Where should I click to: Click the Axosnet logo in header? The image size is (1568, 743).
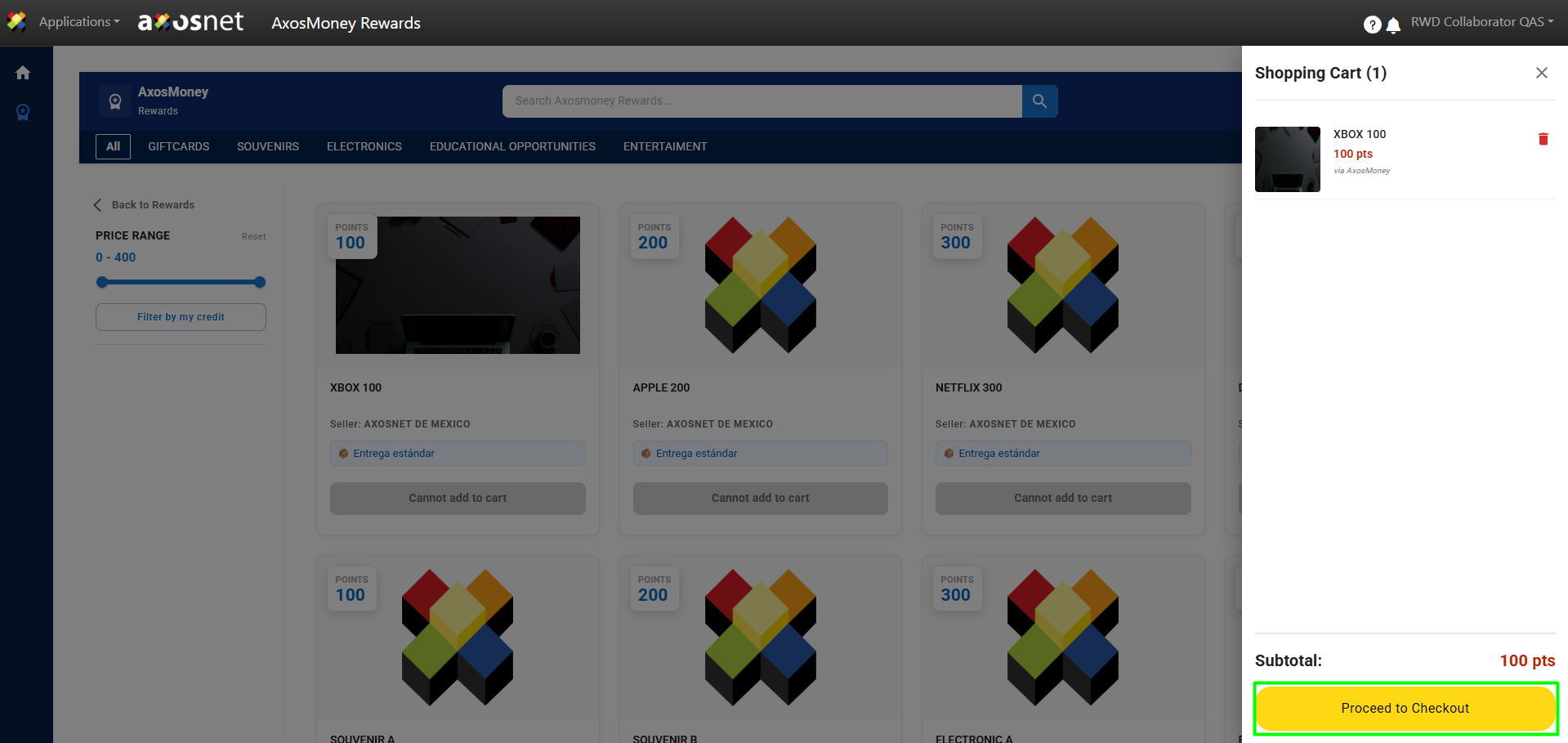point(190,22)
